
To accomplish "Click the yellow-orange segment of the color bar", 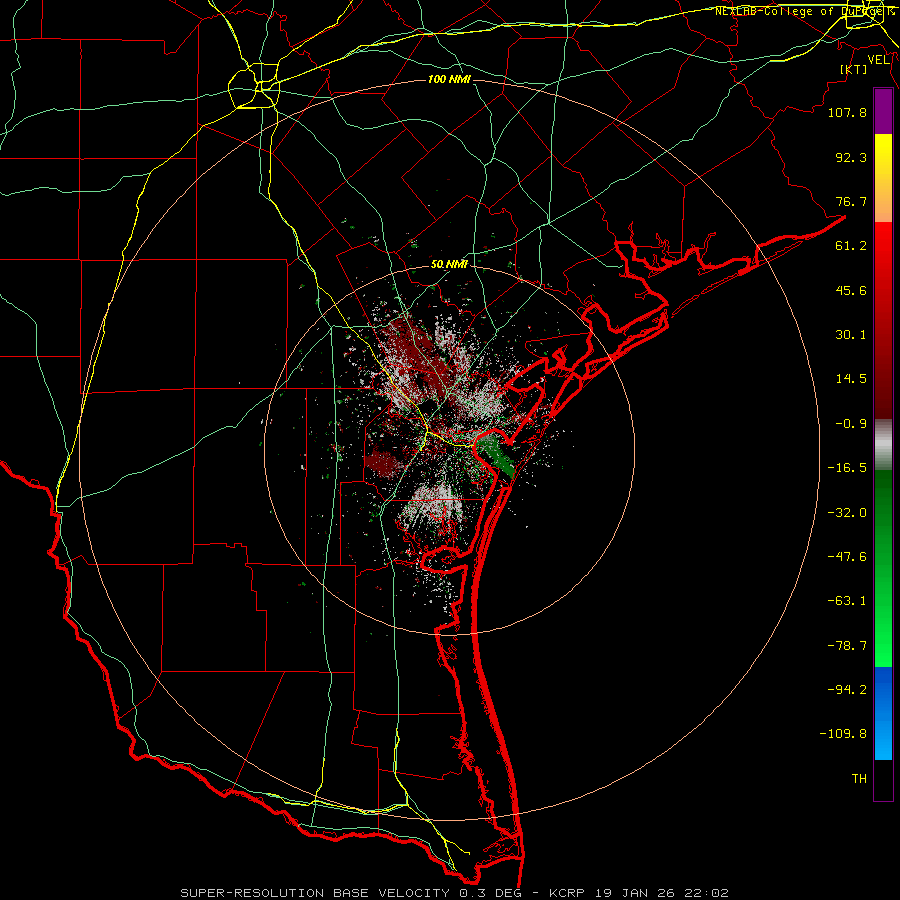I will (x=883, y=178).
